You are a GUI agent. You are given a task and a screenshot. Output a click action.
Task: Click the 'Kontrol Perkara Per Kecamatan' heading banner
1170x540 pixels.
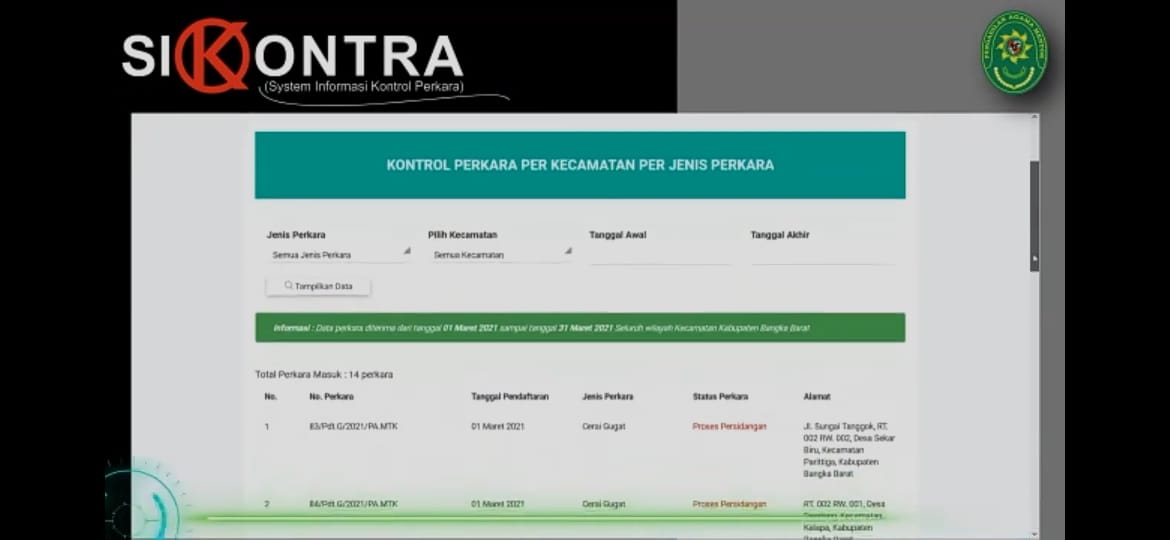[580, 165]
